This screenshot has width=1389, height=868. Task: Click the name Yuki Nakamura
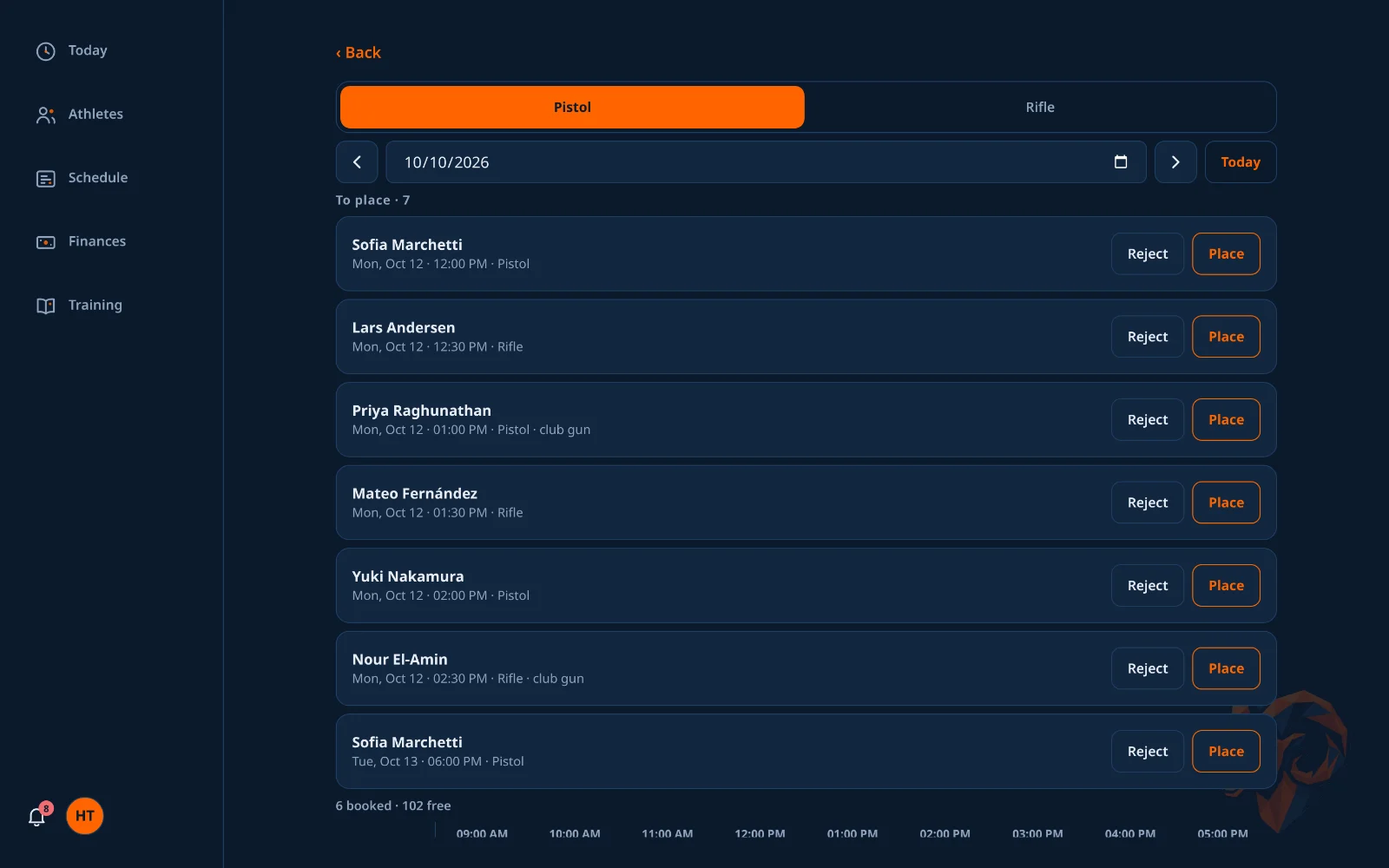pyautogui.click(x=408, y=576)
